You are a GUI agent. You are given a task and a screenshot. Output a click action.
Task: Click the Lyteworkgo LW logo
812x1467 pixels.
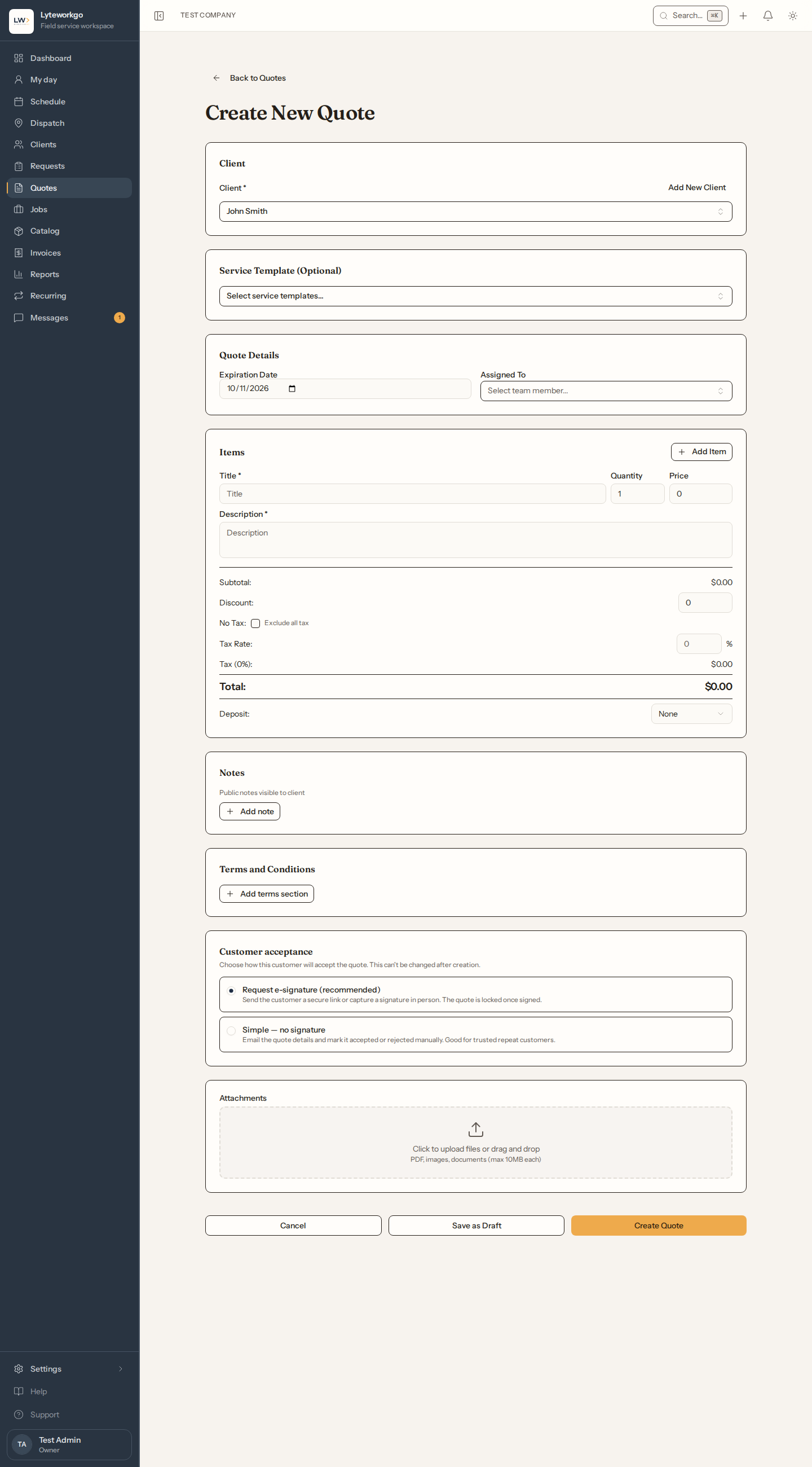point(21,20)
